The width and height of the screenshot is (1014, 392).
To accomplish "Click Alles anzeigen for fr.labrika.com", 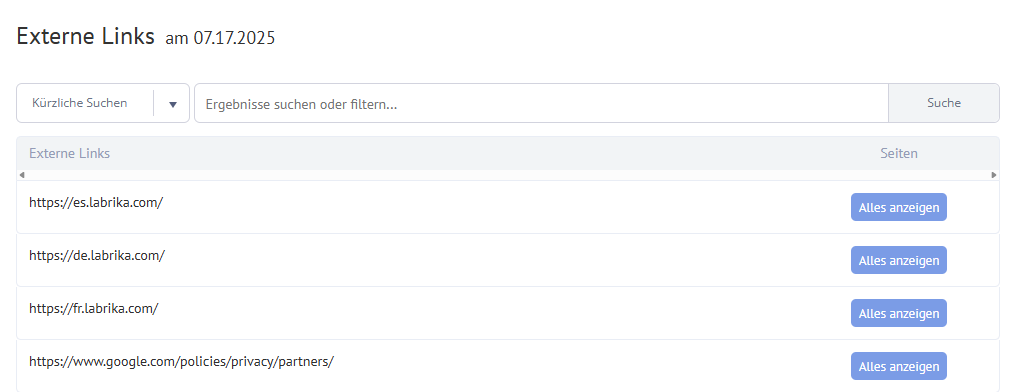I will [899, 313].
